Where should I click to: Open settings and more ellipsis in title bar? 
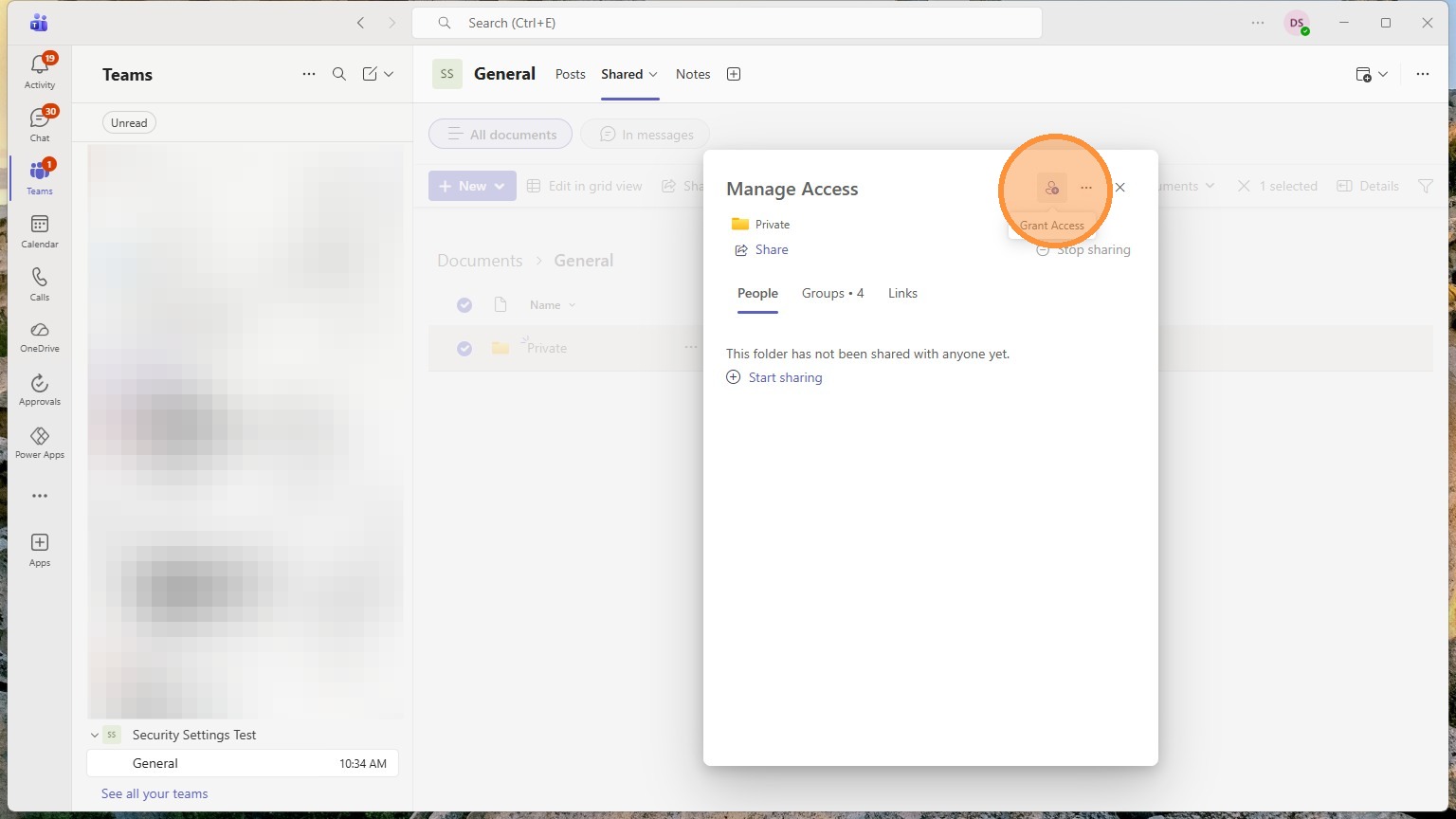click(1258, 23)
